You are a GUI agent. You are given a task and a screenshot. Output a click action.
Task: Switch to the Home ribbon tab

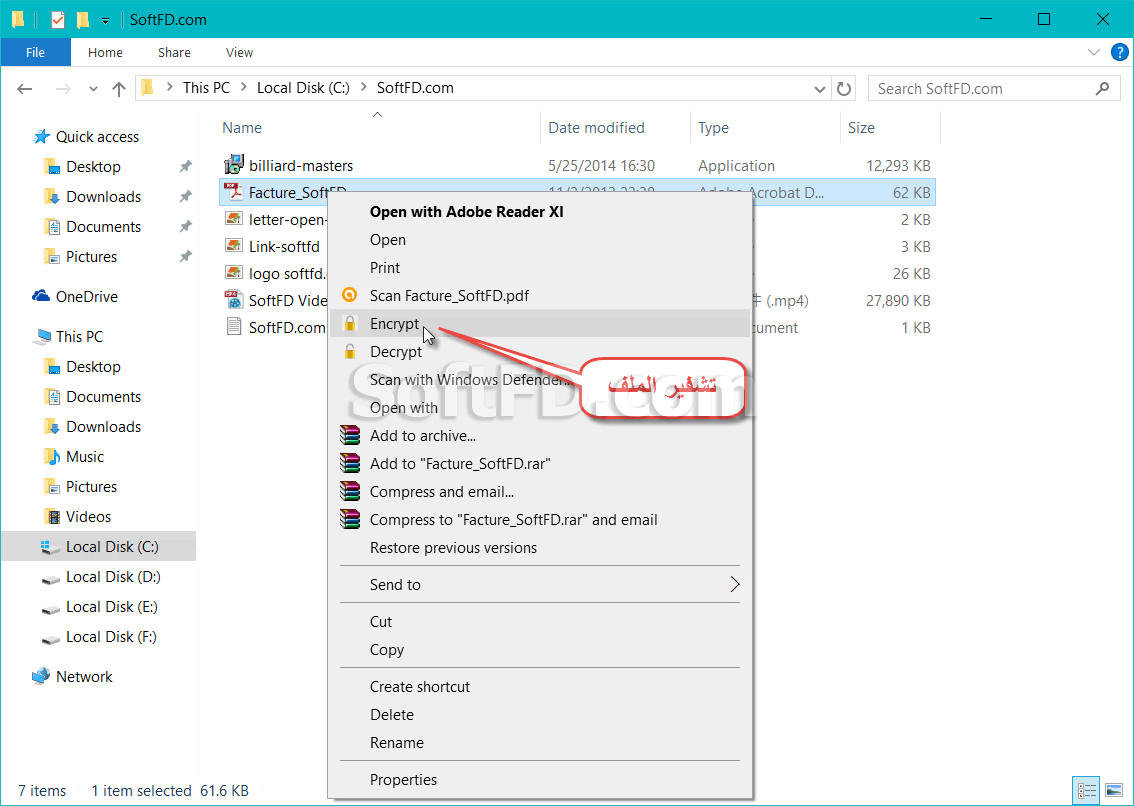point(106,52)
